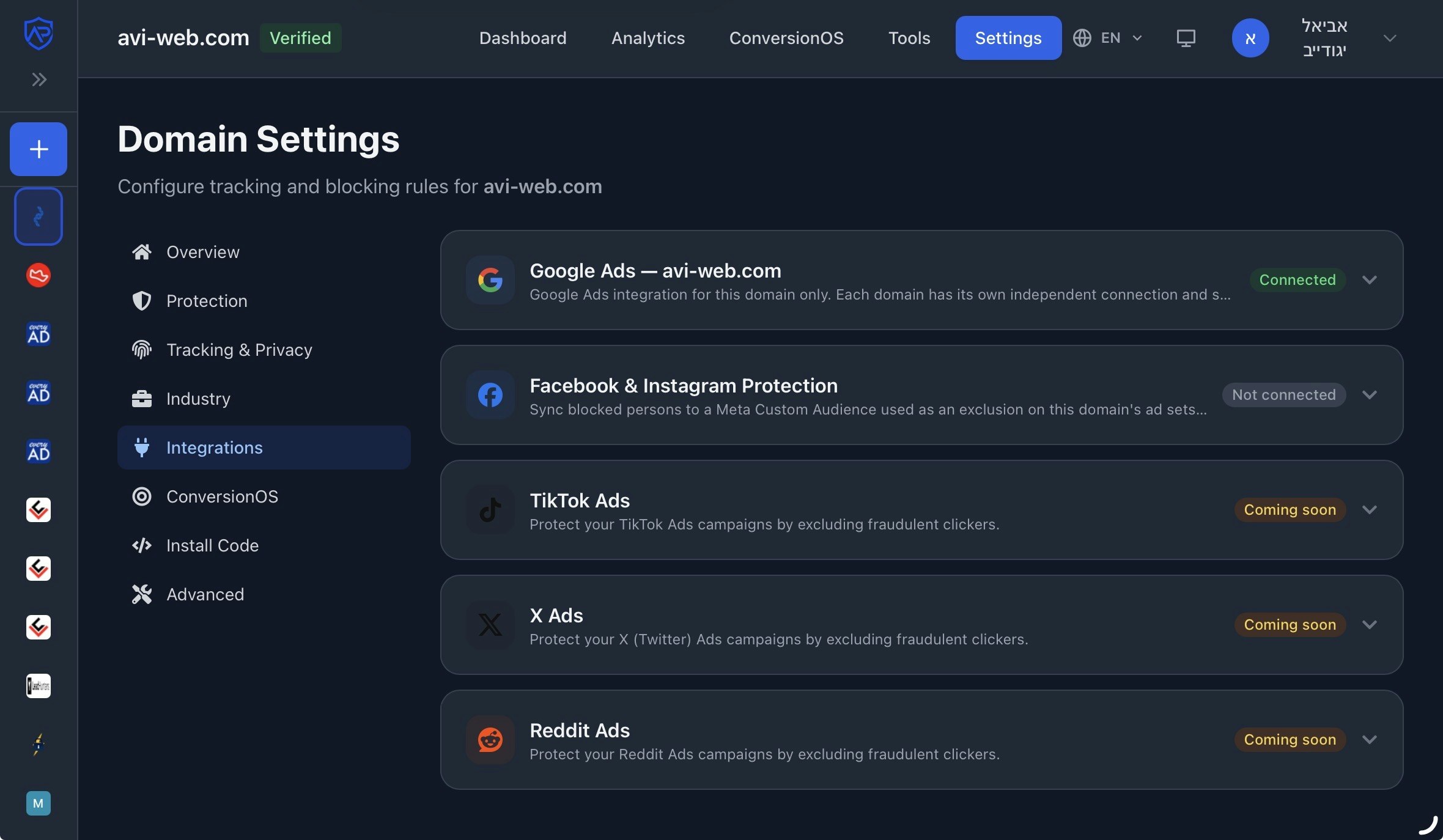Expand the sidebar with the double-chevron icon

tap(39, 79)
